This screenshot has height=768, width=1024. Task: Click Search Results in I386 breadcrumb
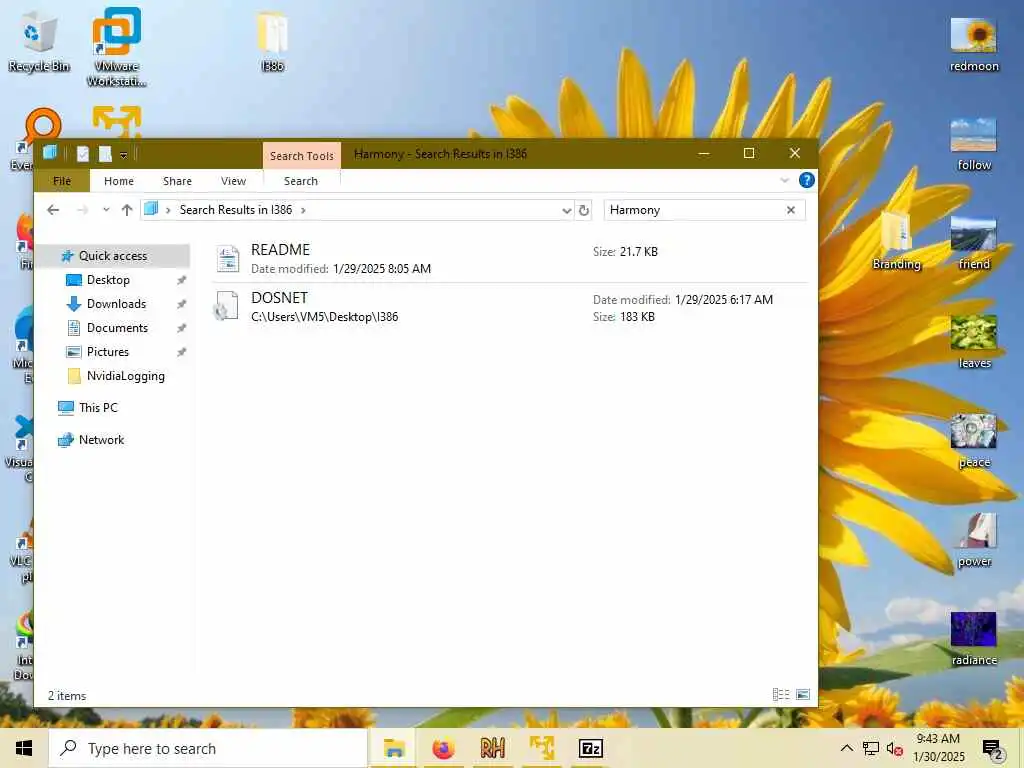pyautogui.click(x=236, y=210)
